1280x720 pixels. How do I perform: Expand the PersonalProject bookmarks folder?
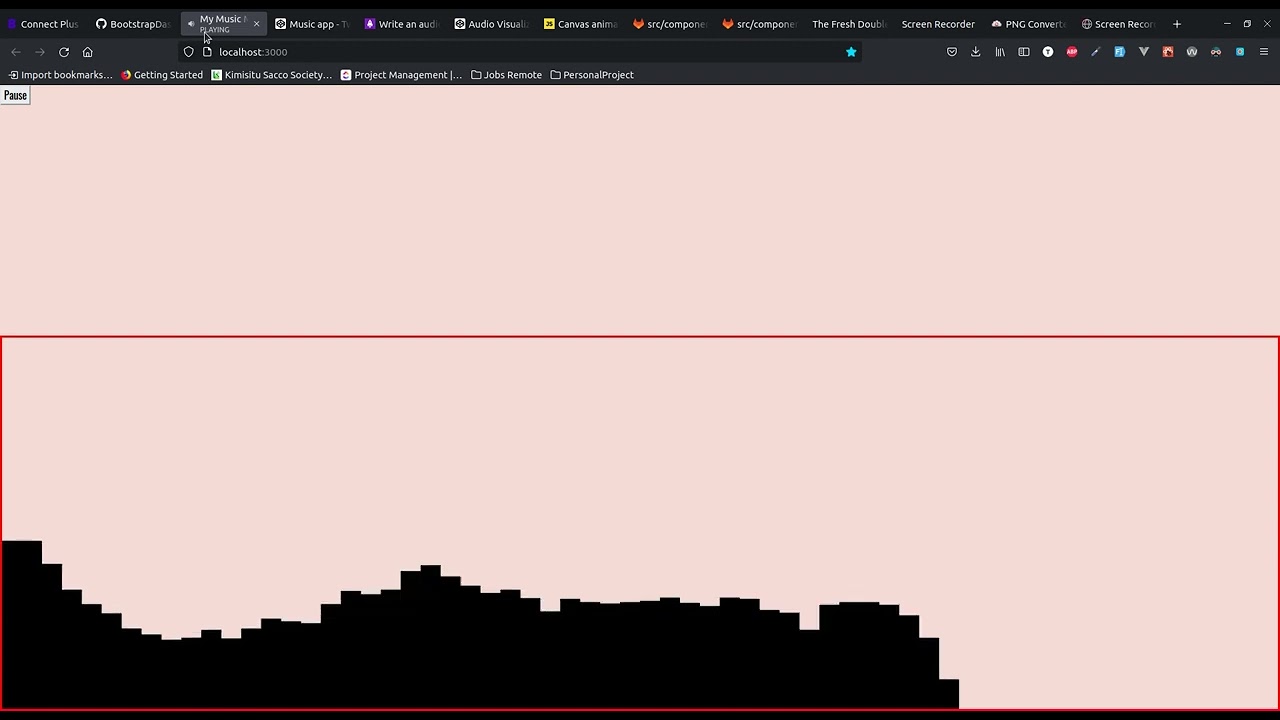(x=592, y=75)
